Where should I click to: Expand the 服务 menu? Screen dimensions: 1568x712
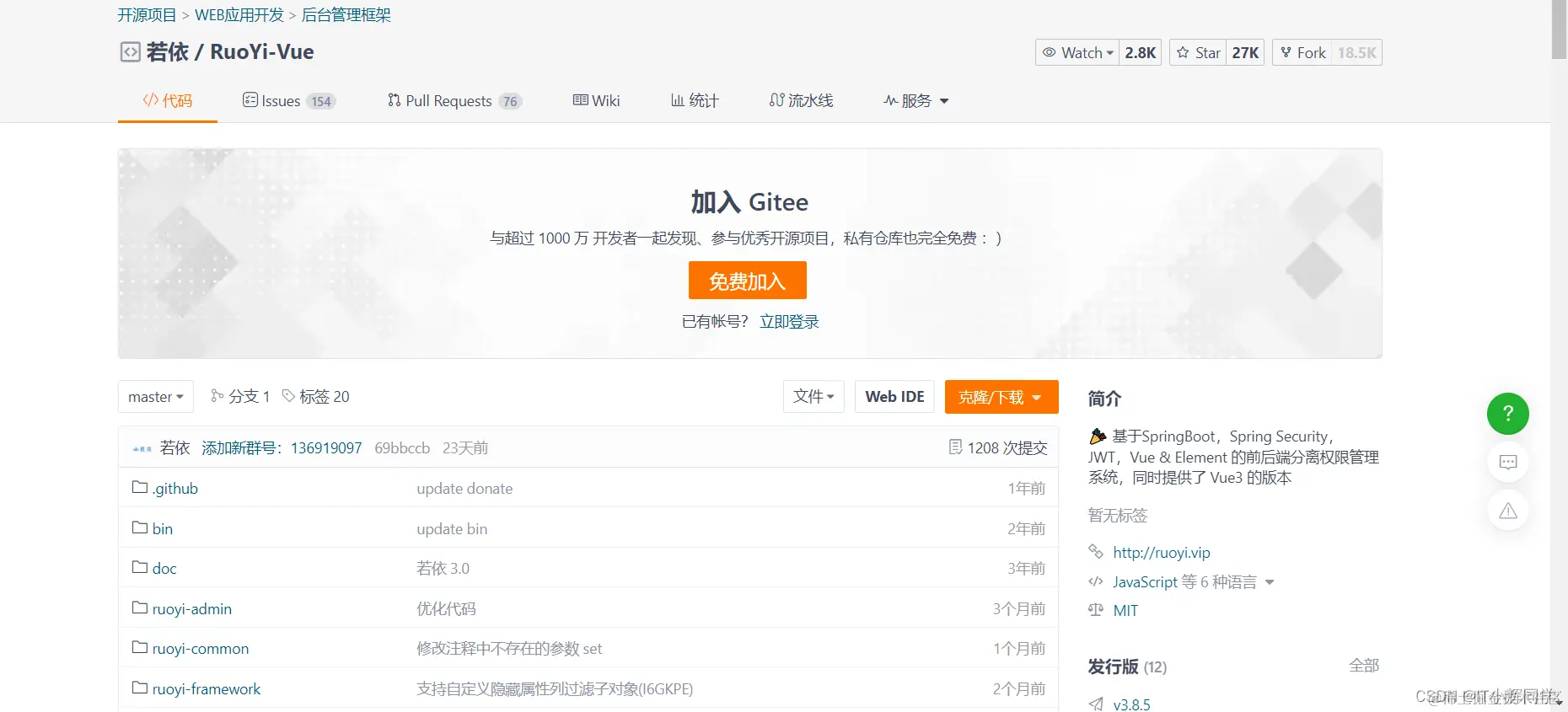click(916, 101)
